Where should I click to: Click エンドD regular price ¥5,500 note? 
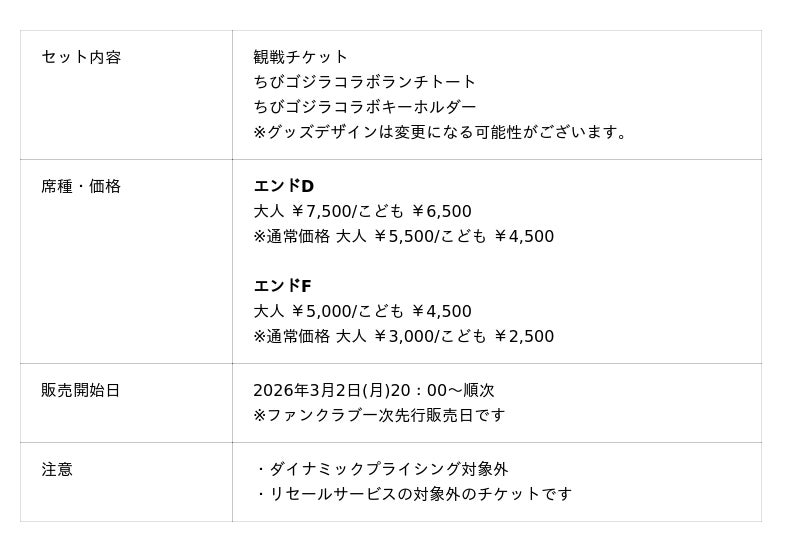point(403,236)
